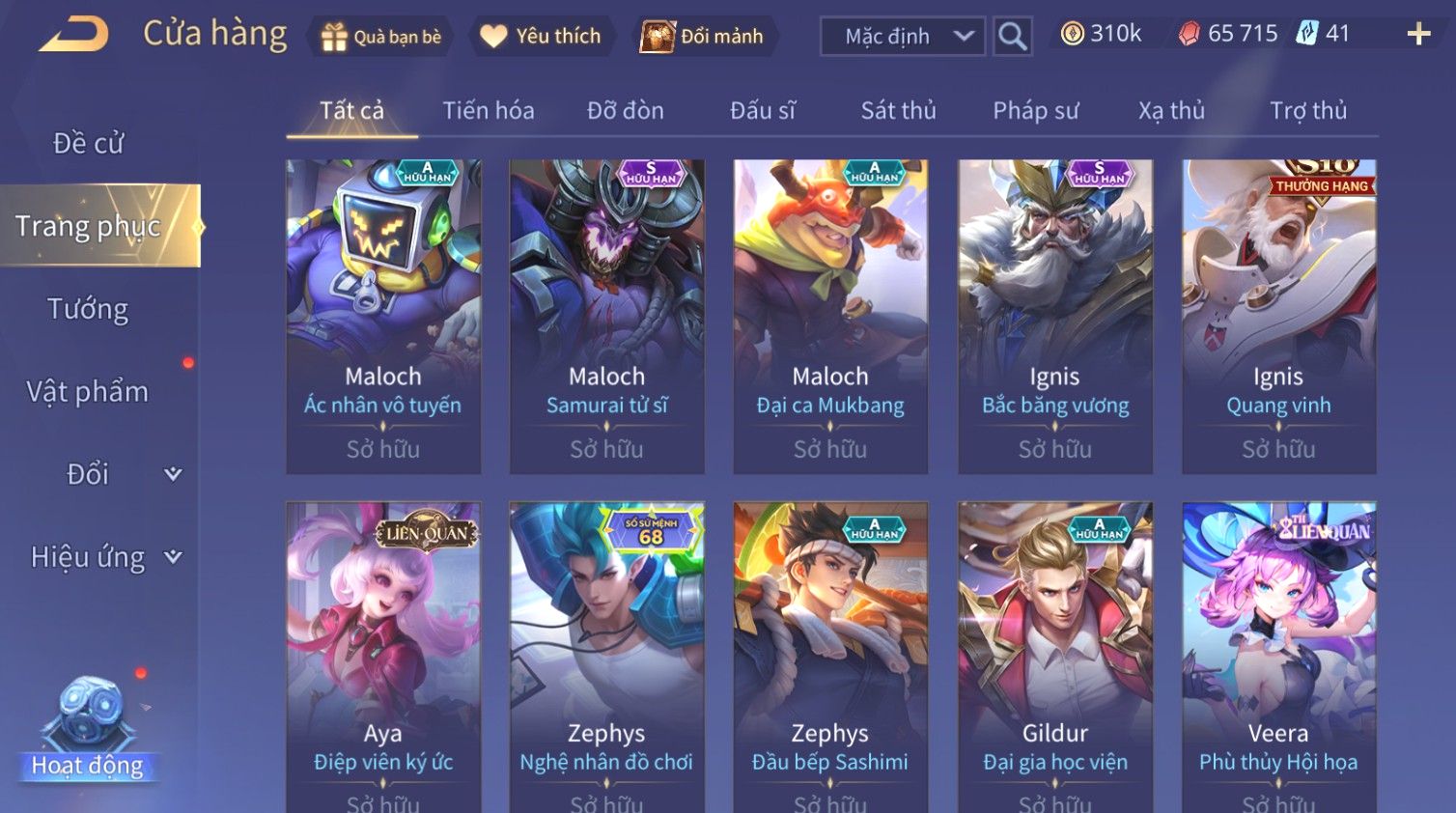The height and width of the screenshot is (813, 1456).
Task: Go to Tướng section in sidebar
Action: coord(88,309)
